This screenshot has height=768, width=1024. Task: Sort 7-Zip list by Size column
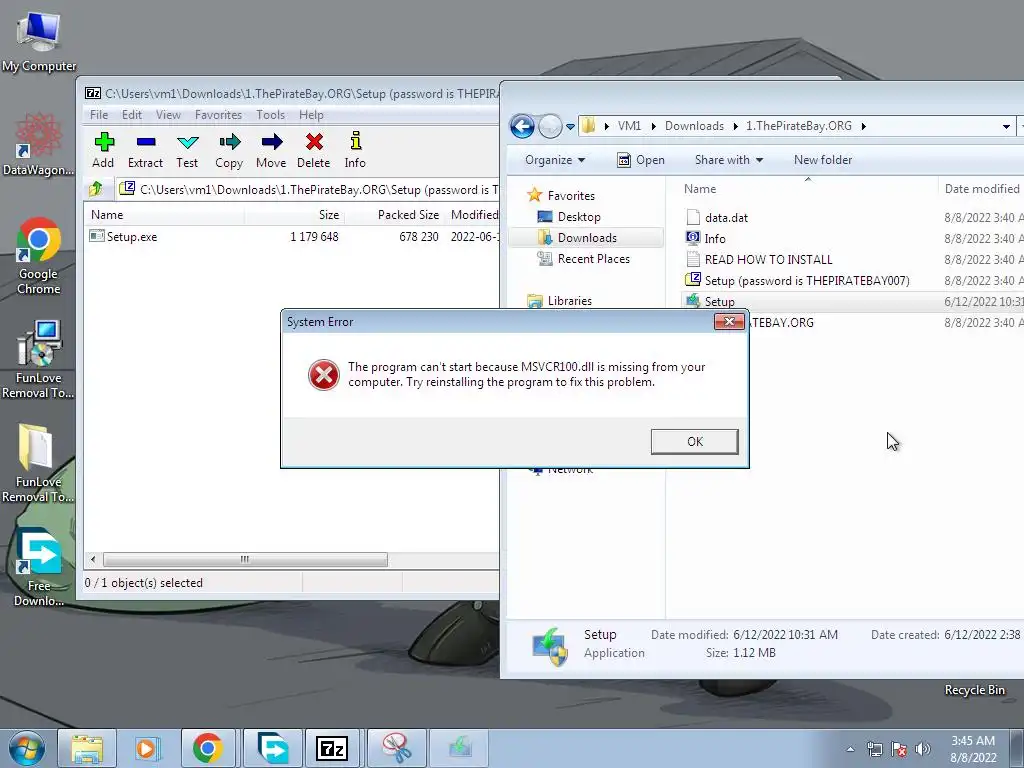pyautogui.click(x=295, y=215)
